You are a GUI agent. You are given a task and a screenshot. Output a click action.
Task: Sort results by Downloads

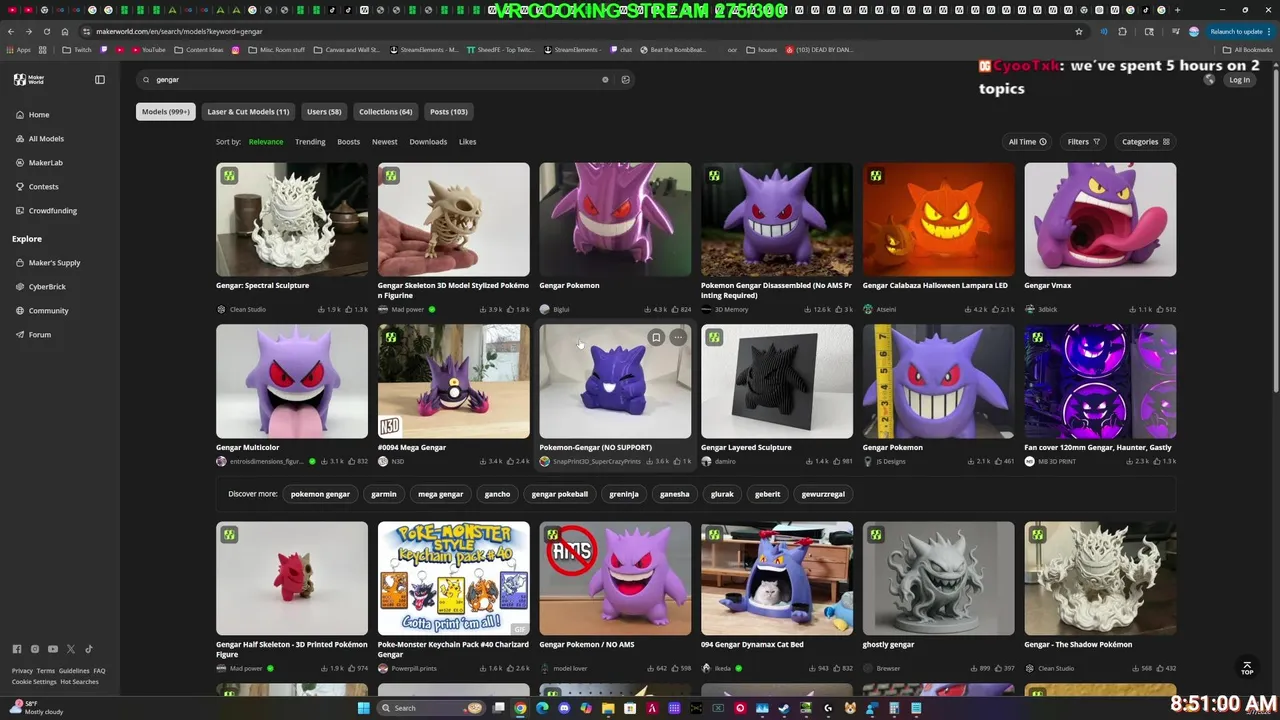428,142
